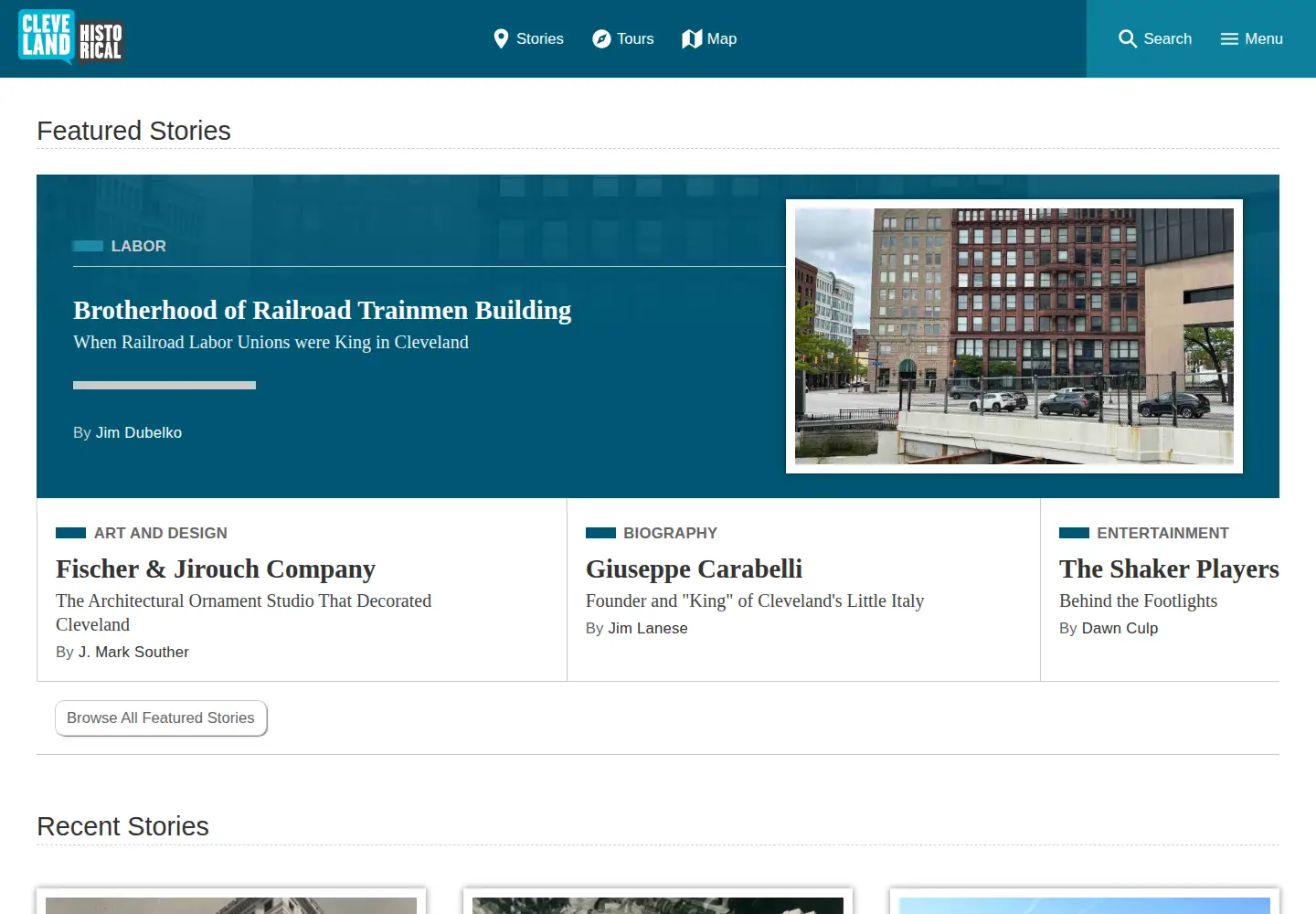Open the Tours nav item
The height and width of the screenshot is (914, 1316).
tap(623, 38)
